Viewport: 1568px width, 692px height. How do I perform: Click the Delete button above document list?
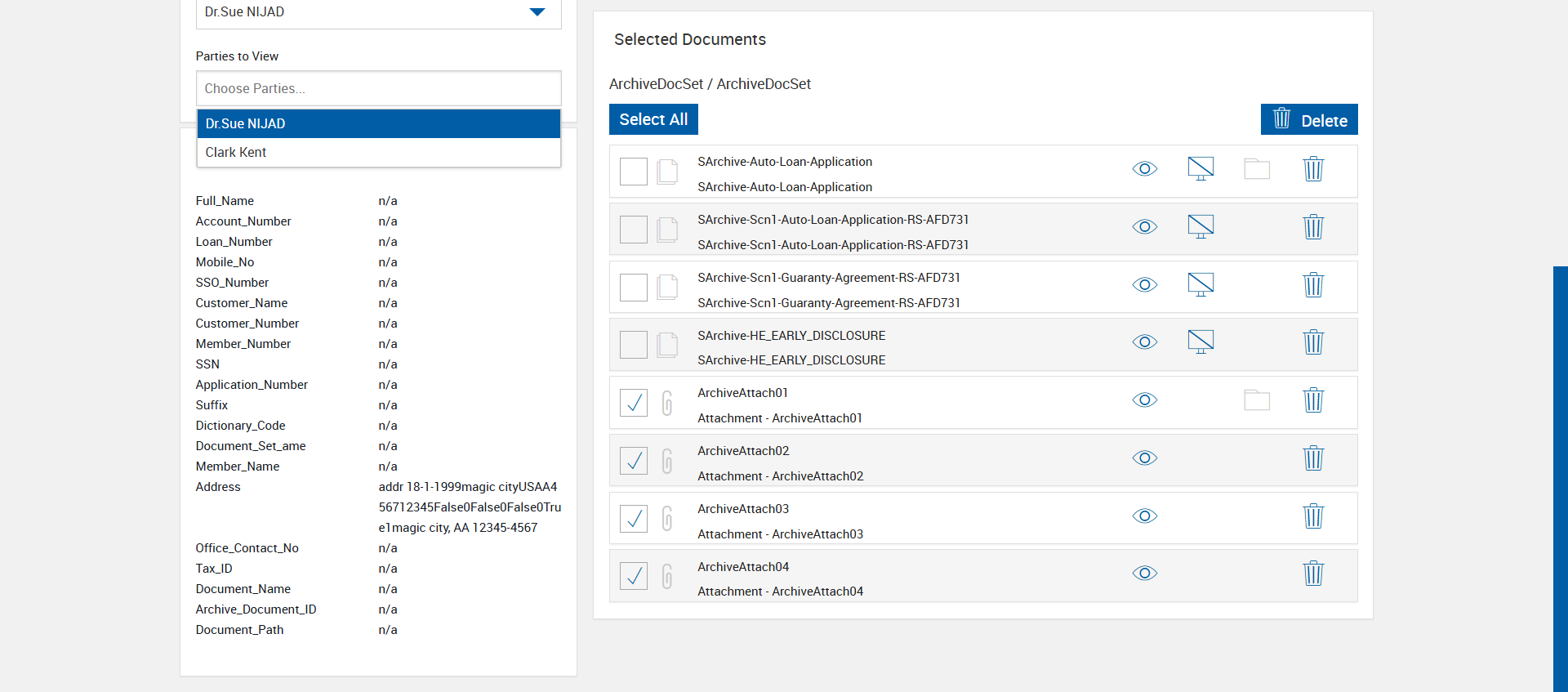(1309, 119)
